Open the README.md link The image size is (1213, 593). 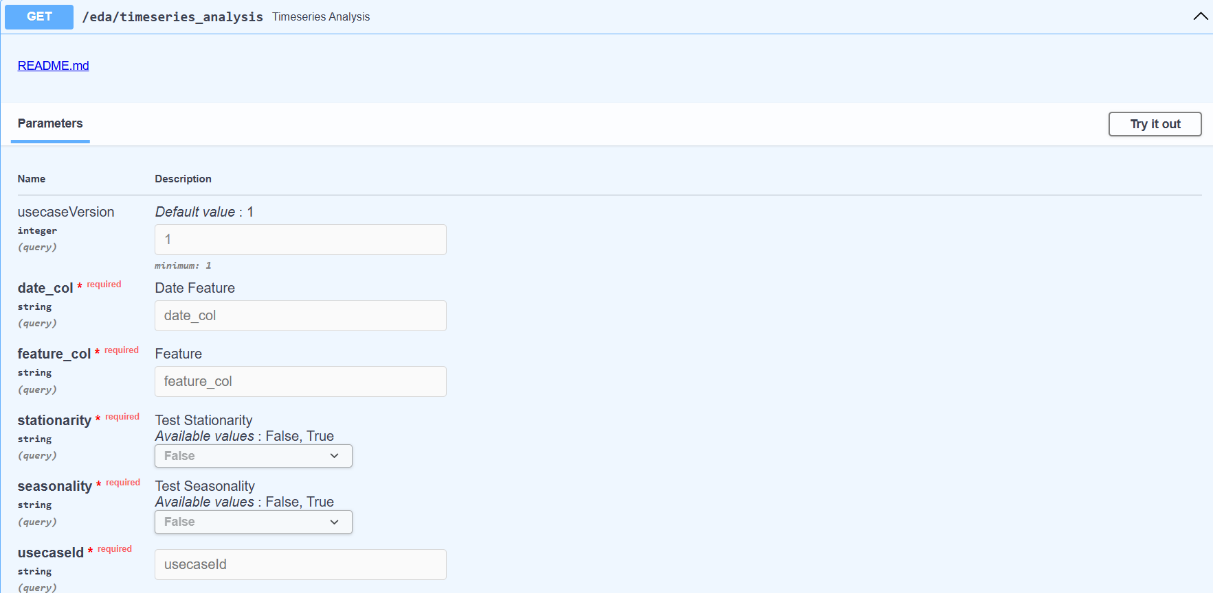click(x=53, y=65)
